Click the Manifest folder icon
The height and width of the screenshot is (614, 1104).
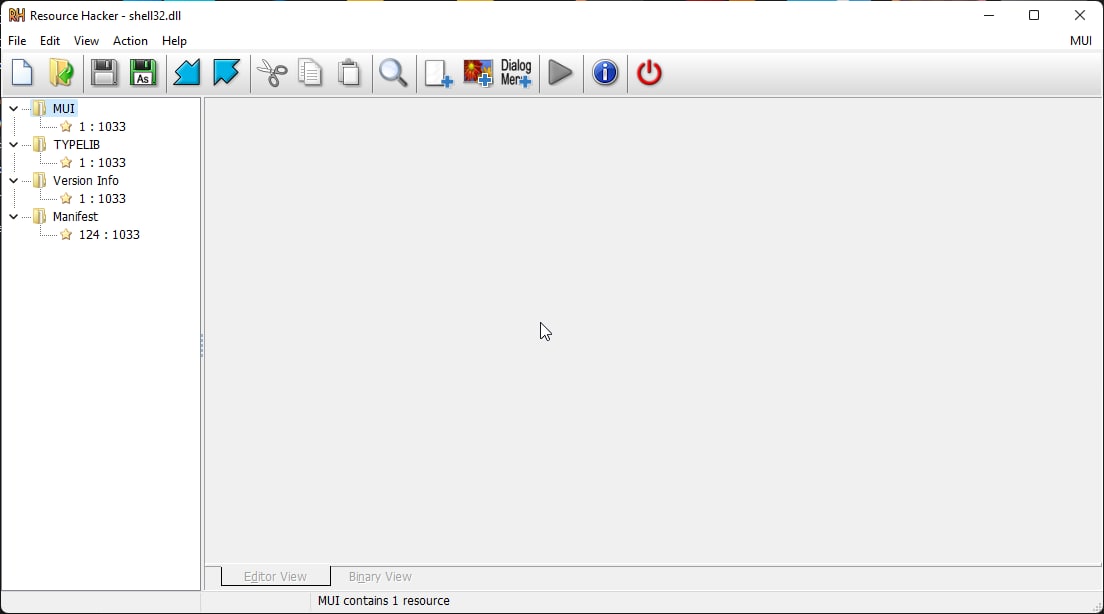click(40, 216)
